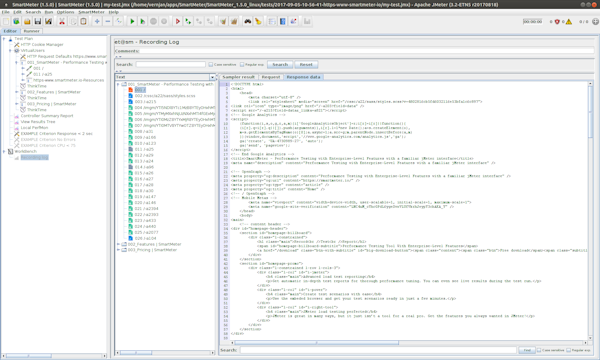This screenshot has height=360, width=600.
Task: Select sample 026 /-a104 in results
Action: coord(145,238)
